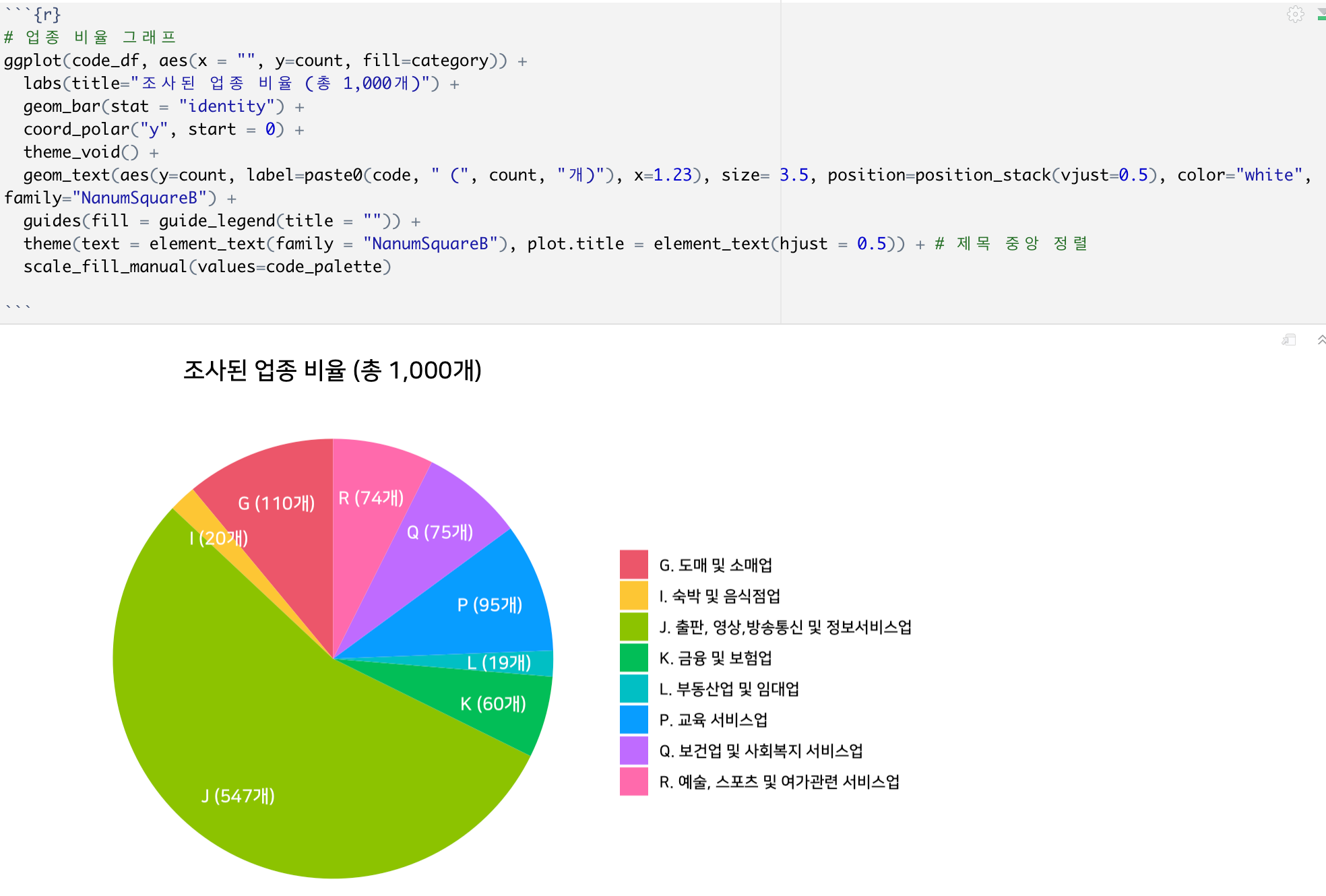Click the chart title 조사된 업종 비율

click(x=334, y=369)
